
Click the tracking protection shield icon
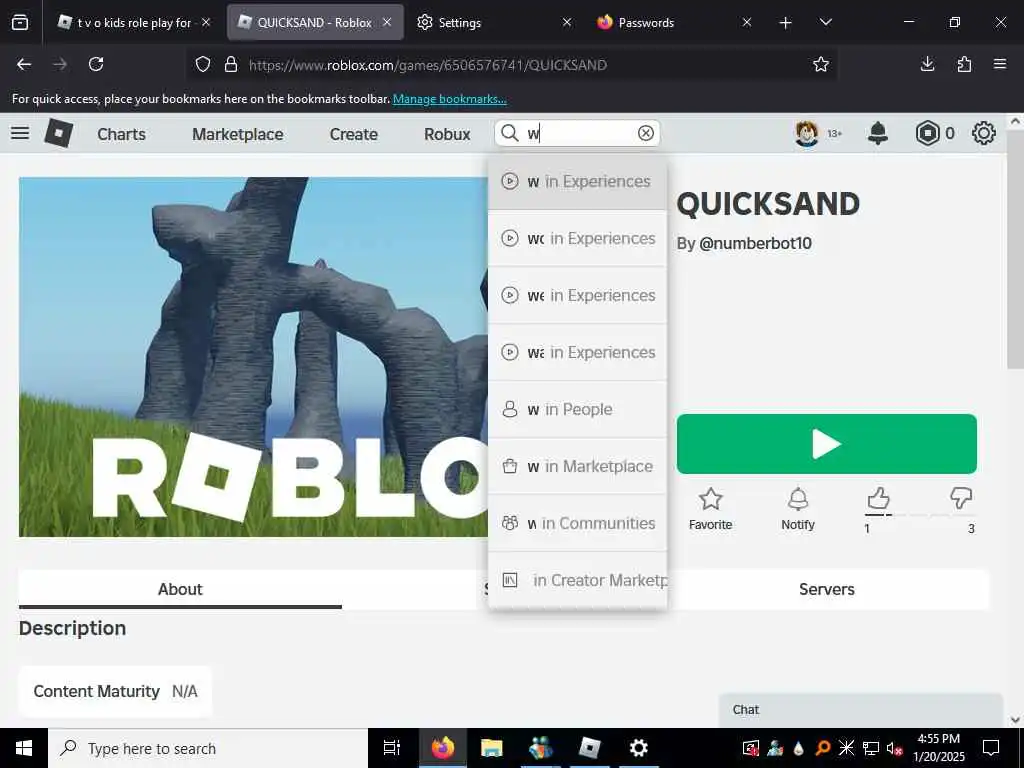tap(203, 64)
